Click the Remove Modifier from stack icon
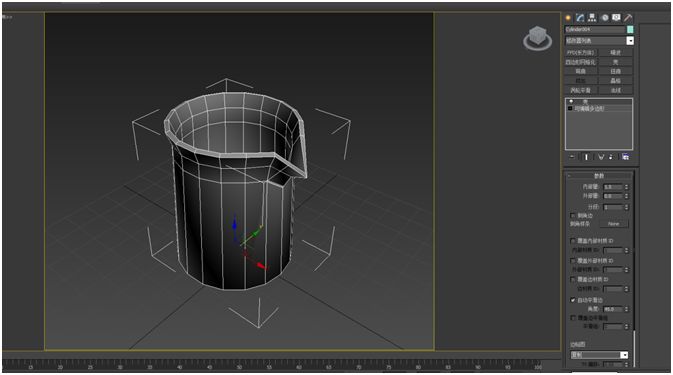673x375 pixels. [611, 157]
